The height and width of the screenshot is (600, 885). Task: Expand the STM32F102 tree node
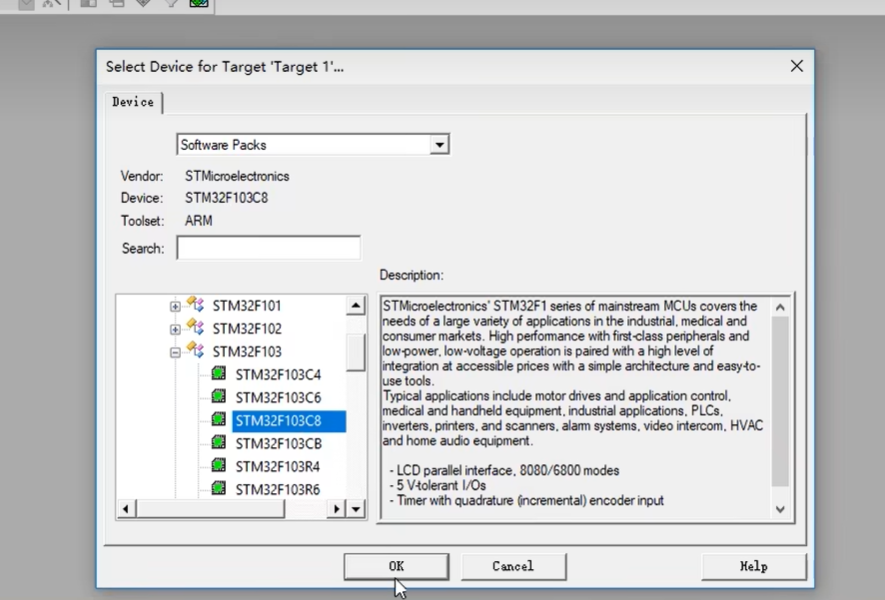[175, 329]
